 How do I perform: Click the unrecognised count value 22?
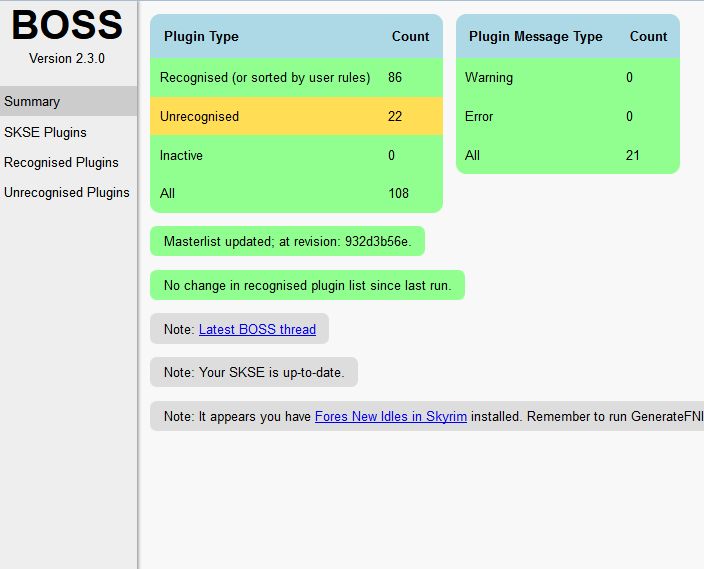[395, 116]
